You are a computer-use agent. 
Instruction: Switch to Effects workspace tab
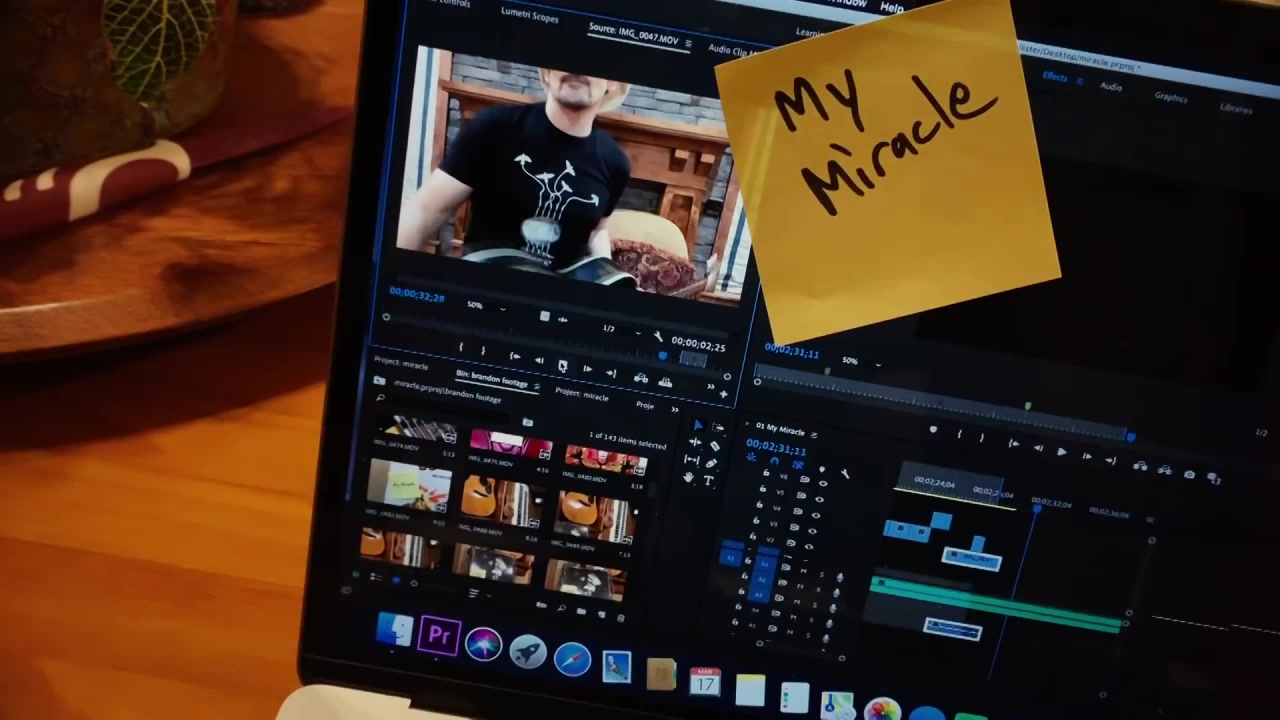(x=1055, y=77)
